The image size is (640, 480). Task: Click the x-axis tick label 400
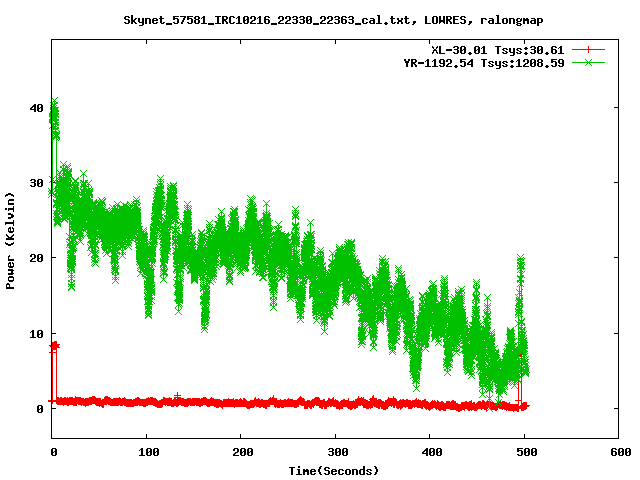point(432,452)
